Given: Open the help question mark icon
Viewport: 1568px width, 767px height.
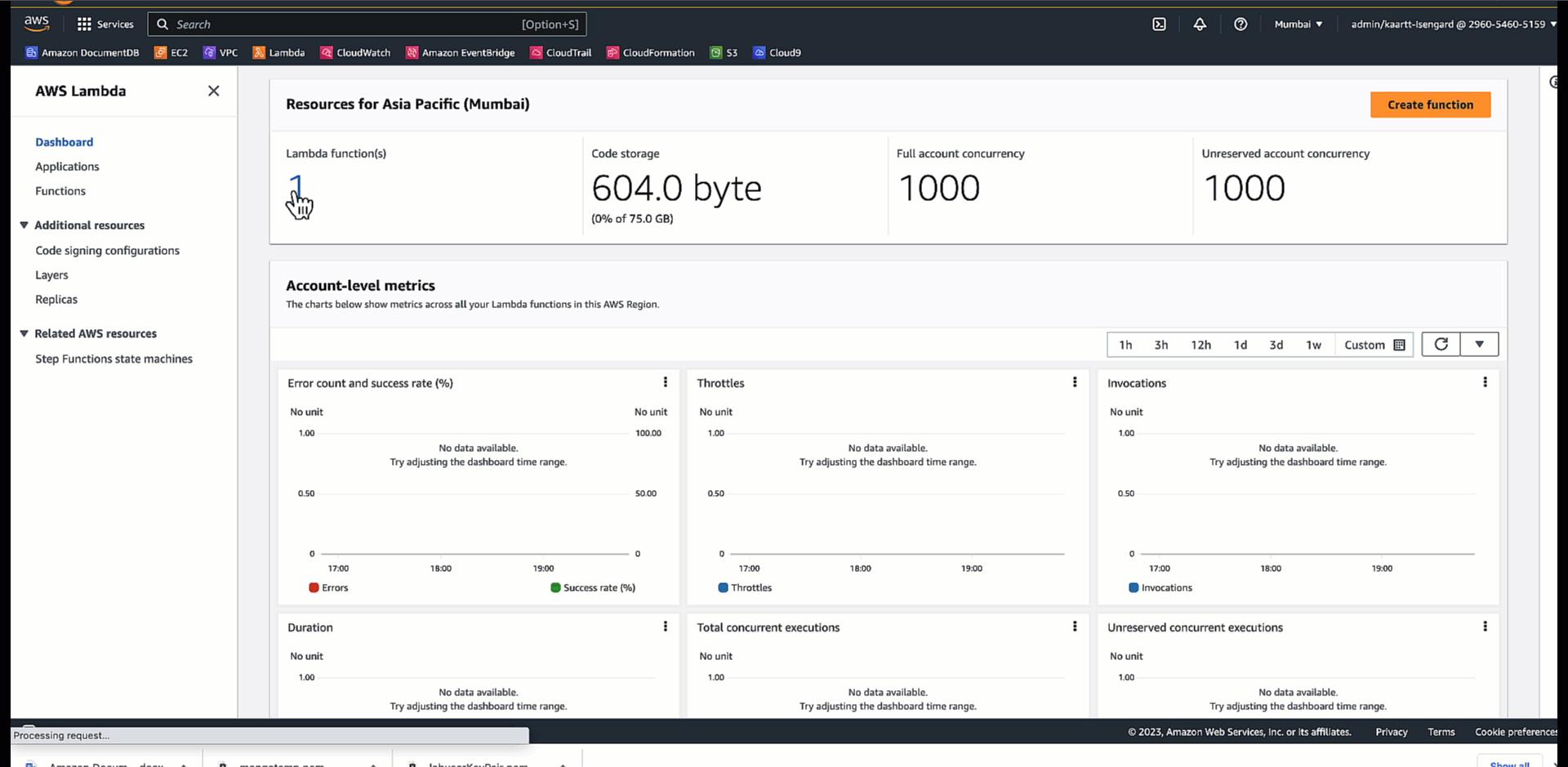Looking at the screenshot, I should coord(1241,25).
